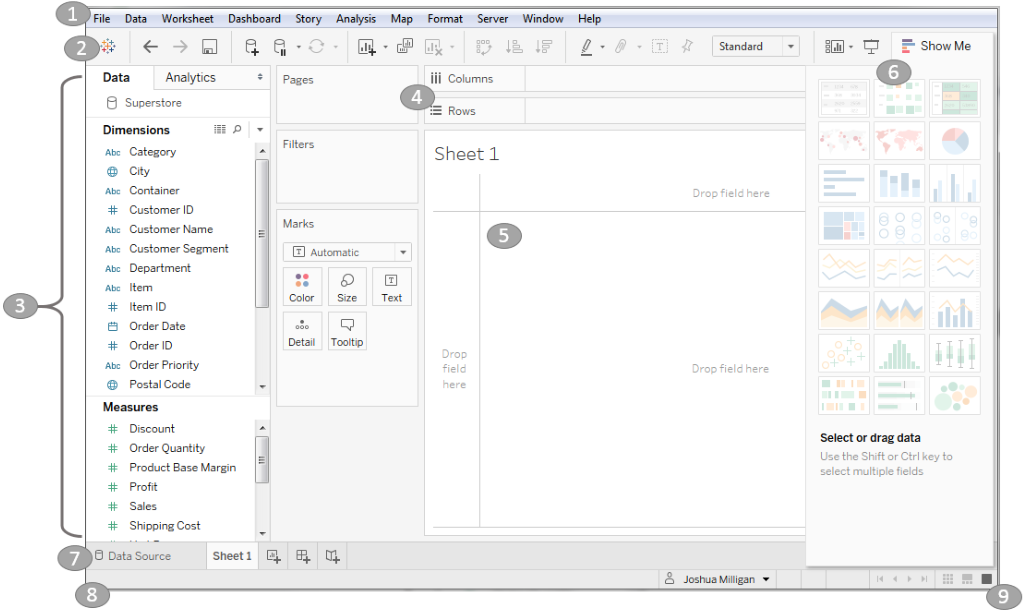Click the Swap rows and columns icon

[483, 46]
